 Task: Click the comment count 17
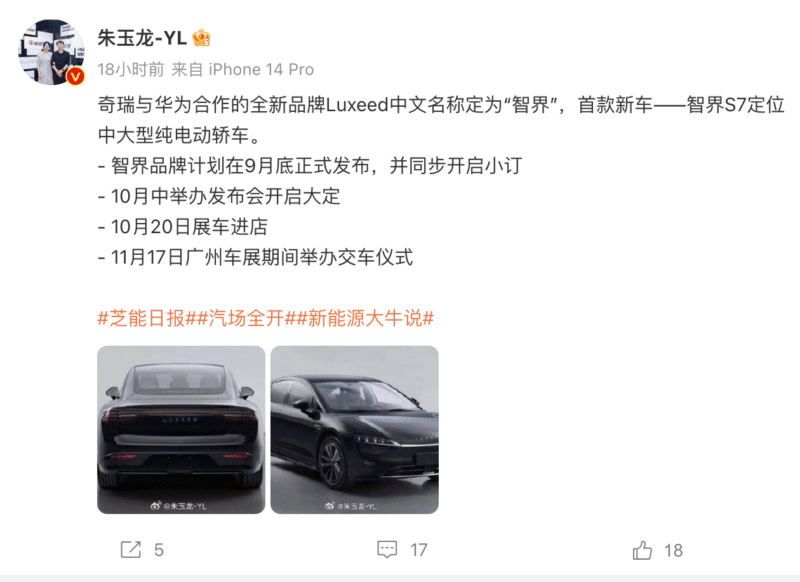(419, 550)
